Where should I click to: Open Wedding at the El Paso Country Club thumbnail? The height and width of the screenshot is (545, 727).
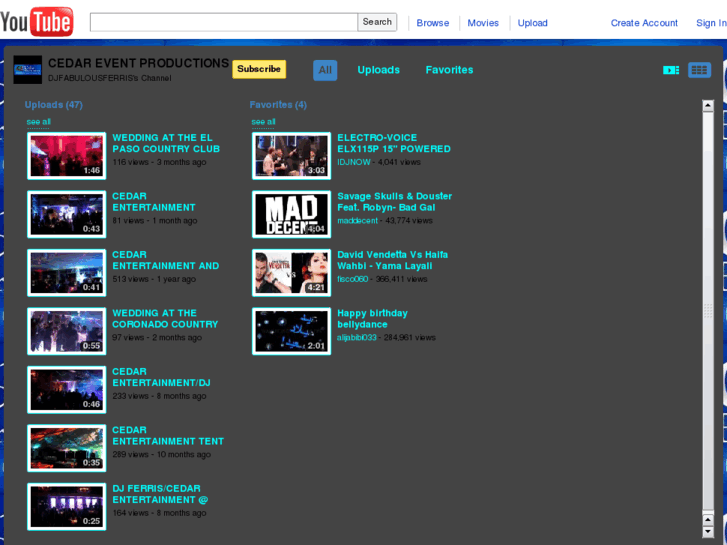point(67,156)
